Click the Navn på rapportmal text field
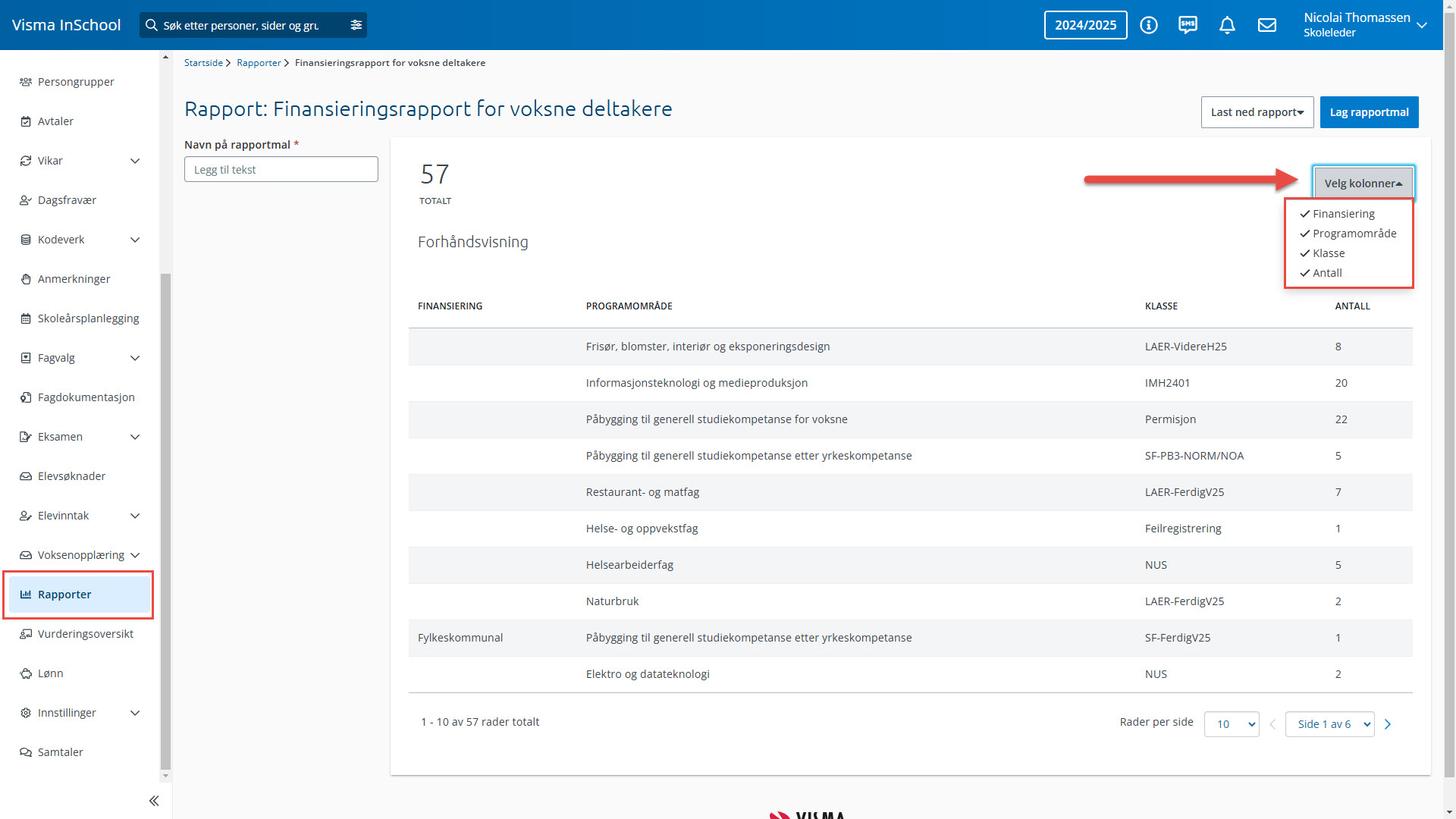 coord(281,169)
